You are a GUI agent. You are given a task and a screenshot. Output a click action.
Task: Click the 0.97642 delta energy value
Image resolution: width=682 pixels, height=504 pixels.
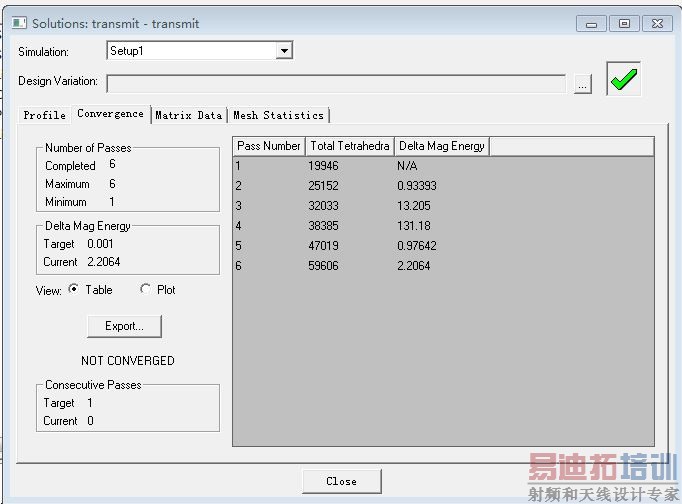416,246
